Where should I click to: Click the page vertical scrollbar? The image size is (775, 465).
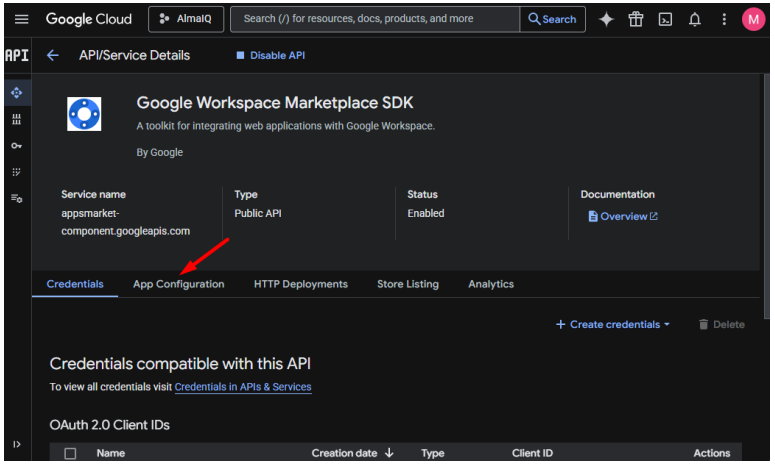766,198
